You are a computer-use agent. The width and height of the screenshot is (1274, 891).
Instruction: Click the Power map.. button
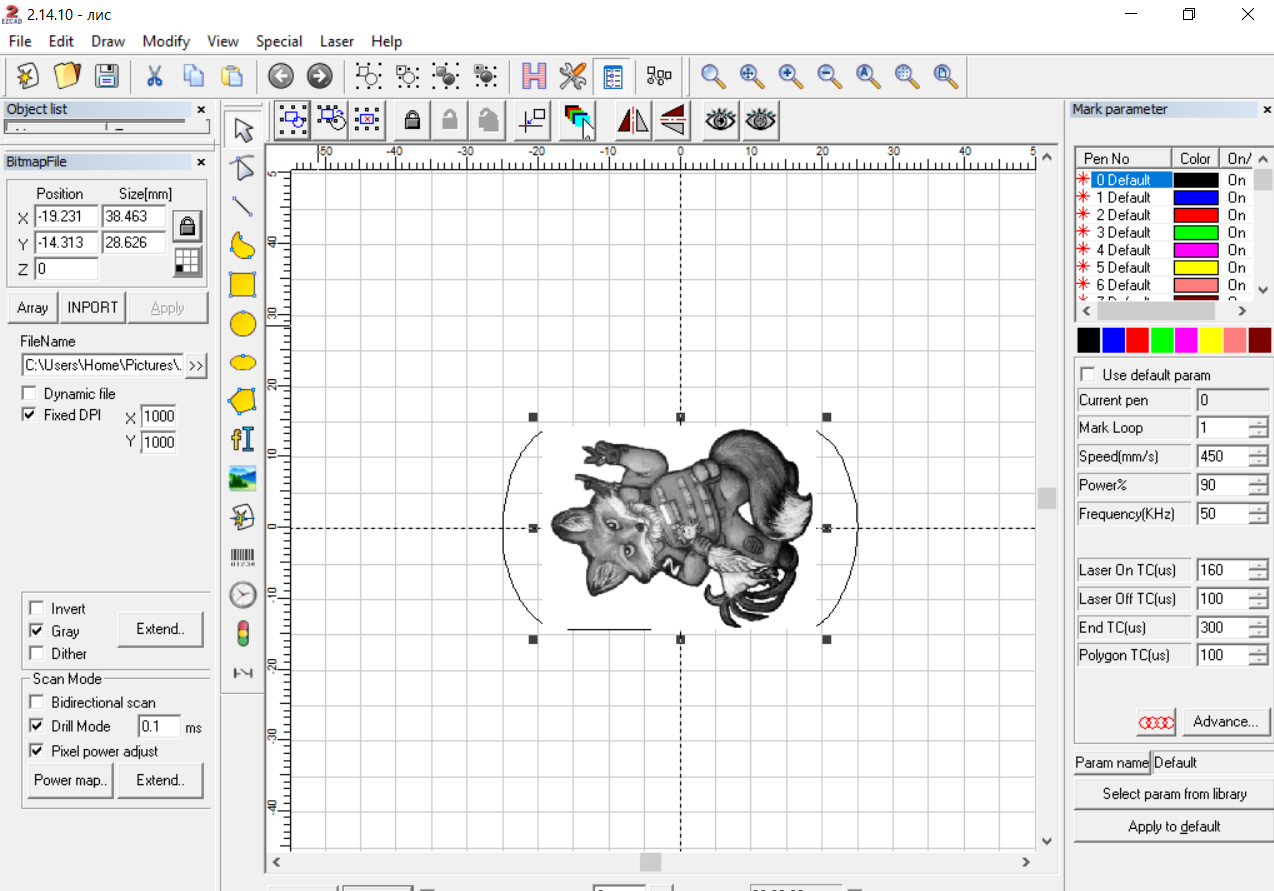[x=70, y=780]
